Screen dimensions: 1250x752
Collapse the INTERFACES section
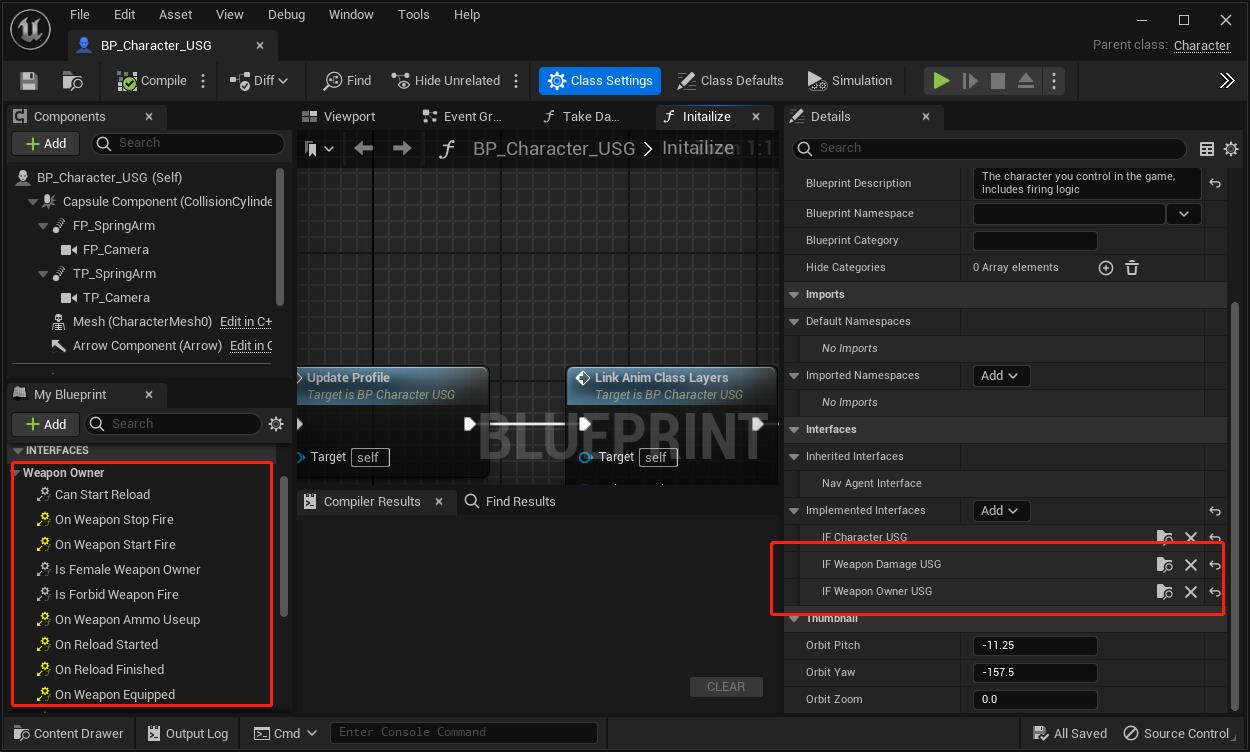coord(18,451)
